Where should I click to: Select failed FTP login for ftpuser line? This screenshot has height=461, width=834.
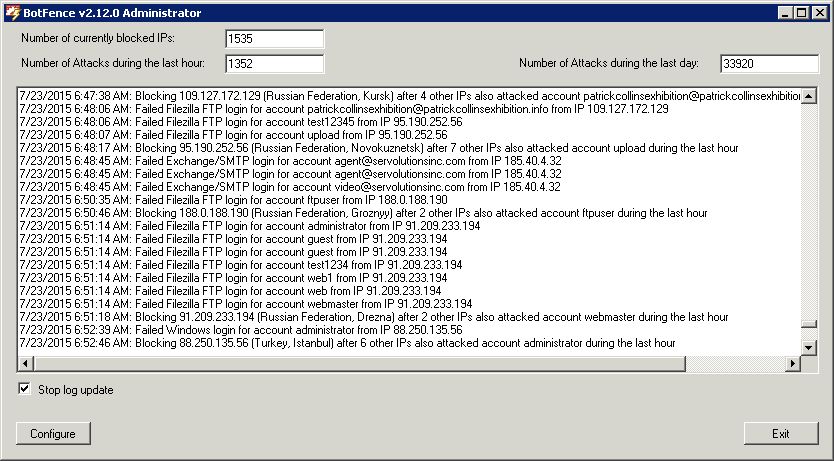click(233, 200)
